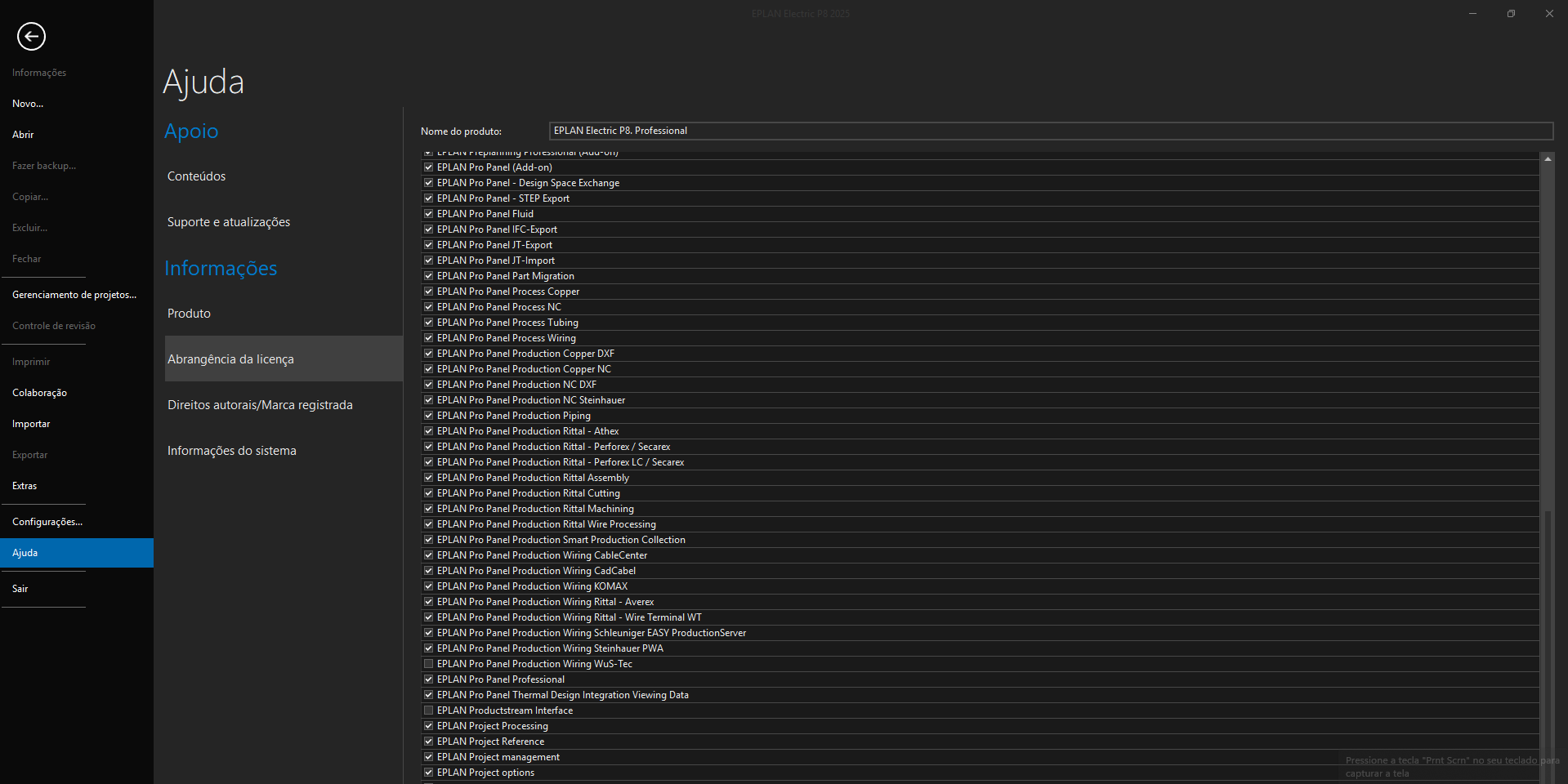Toggle Production NC DXF checkbox
1568x784 pixels.
click(x=428, y=385)
